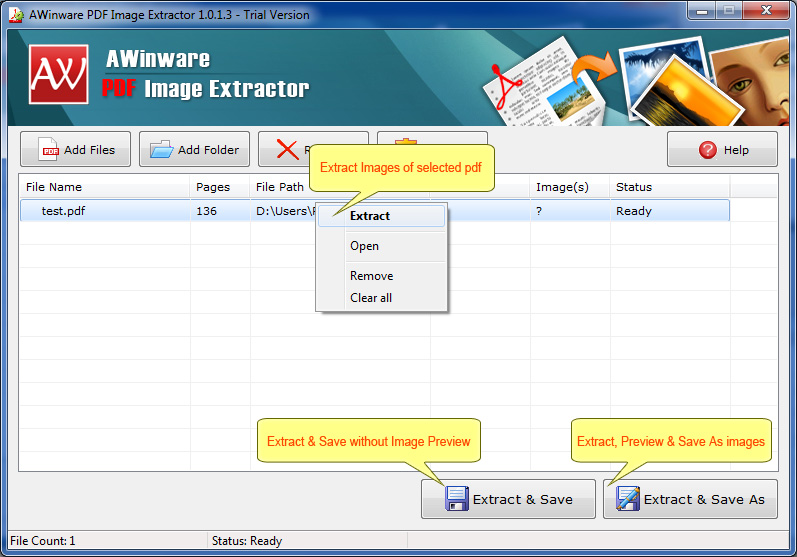Click the File Path column header
Screen dimensions: 797x557
pos(280,187)
